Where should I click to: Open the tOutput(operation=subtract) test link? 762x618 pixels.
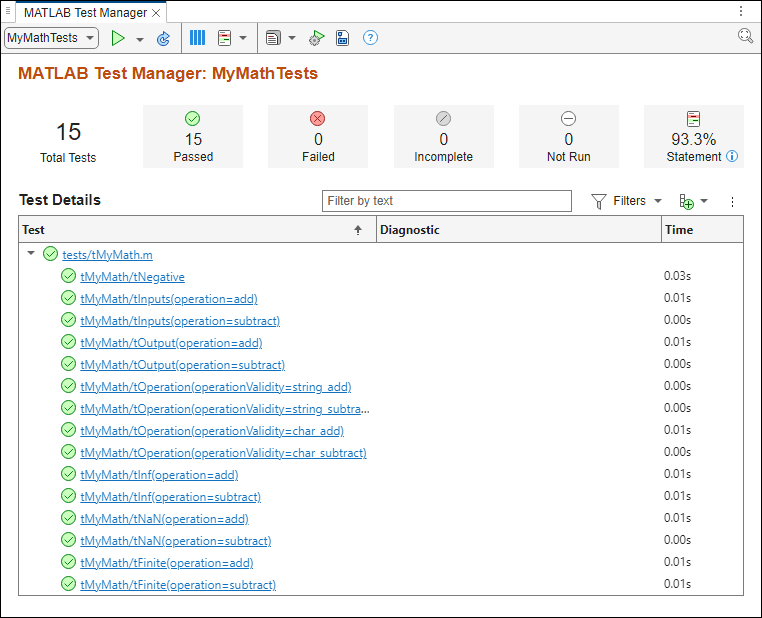pyautogui.click(x=183, y=365)
